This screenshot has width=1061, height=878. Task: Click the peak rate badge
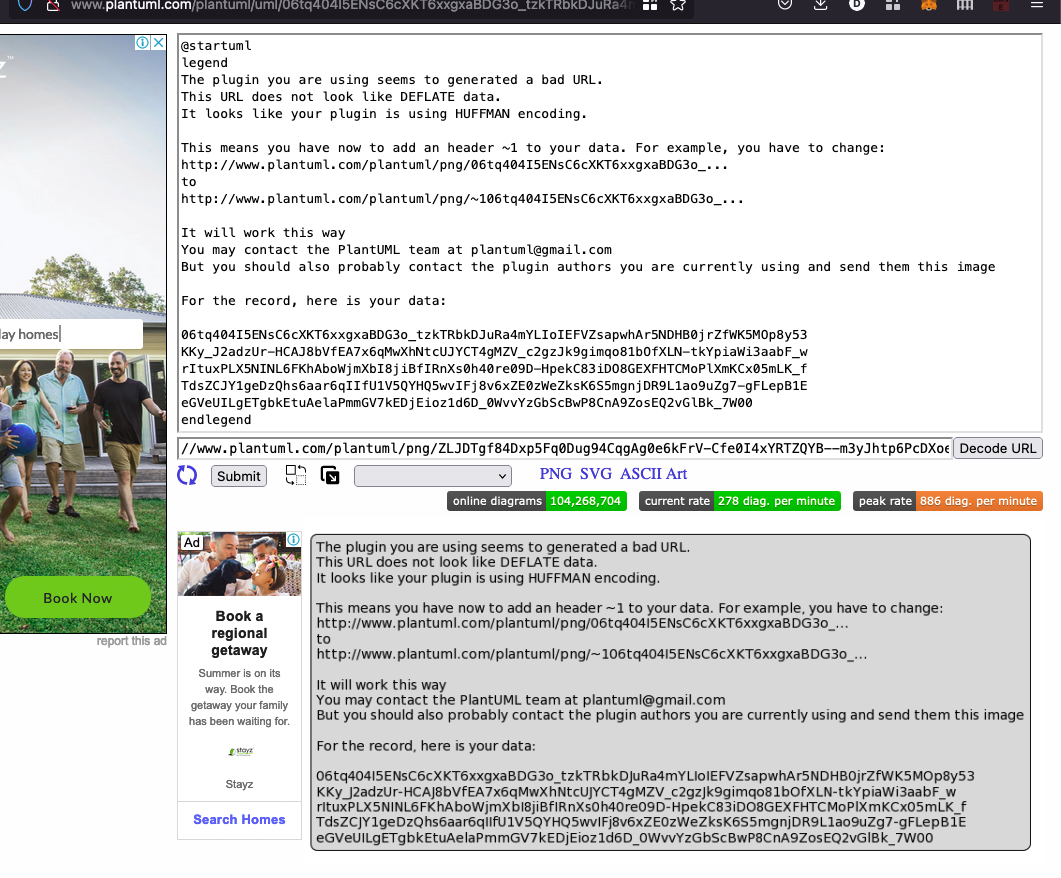pos(947,501)
